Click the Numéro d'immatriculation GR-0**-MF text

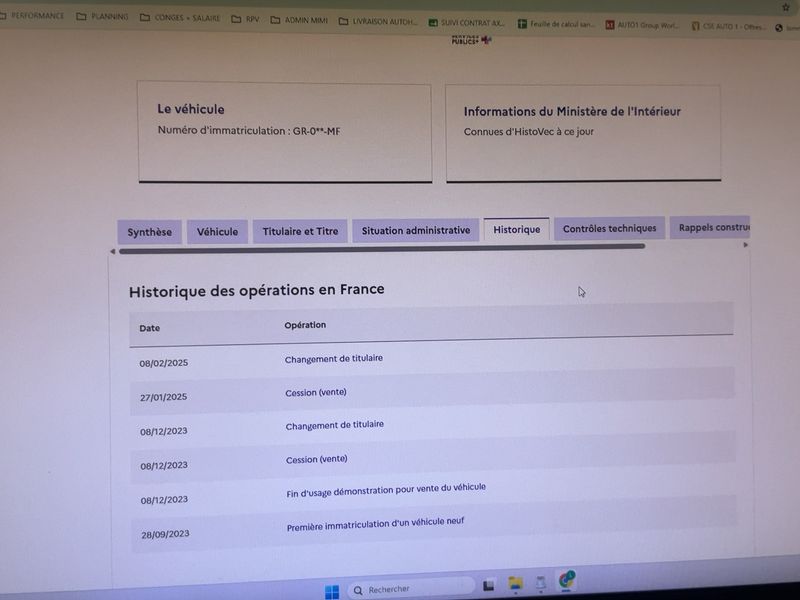pos(249,131)
